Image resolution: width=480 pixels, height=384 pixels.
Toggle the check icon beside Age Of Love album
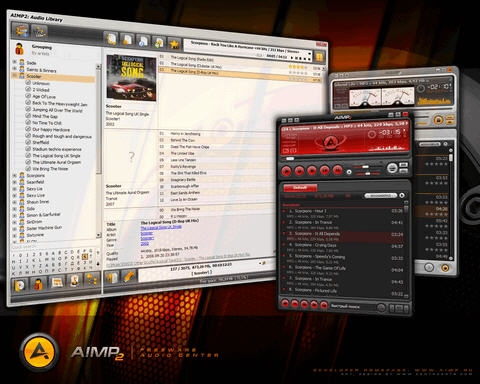point(28,96)
